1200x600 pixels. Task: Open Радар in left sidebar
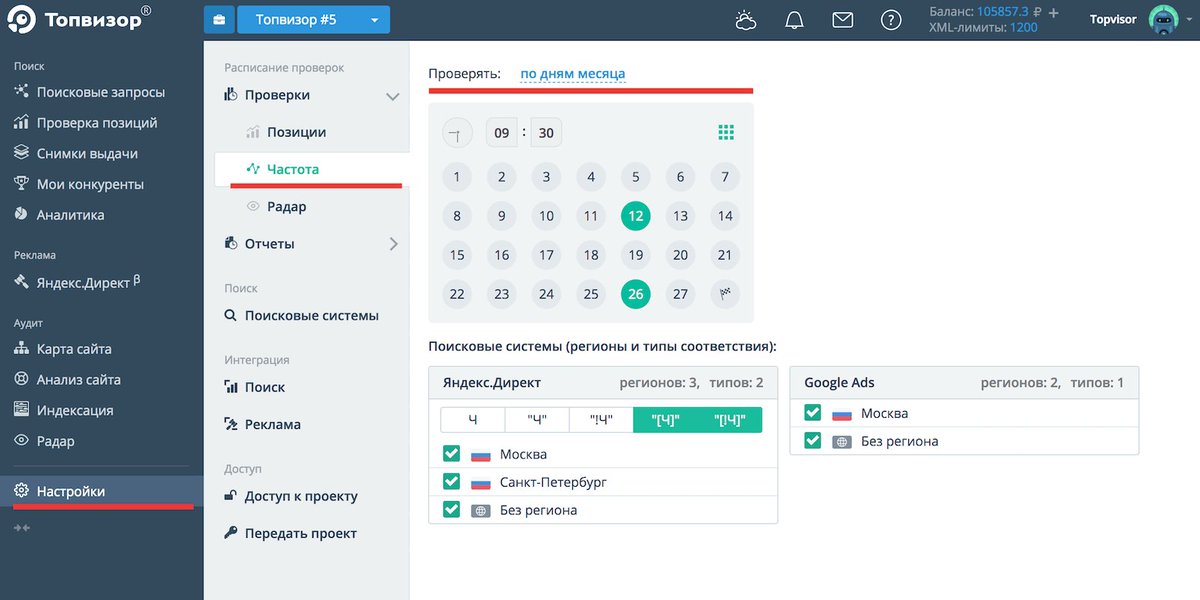coord(55,441)
